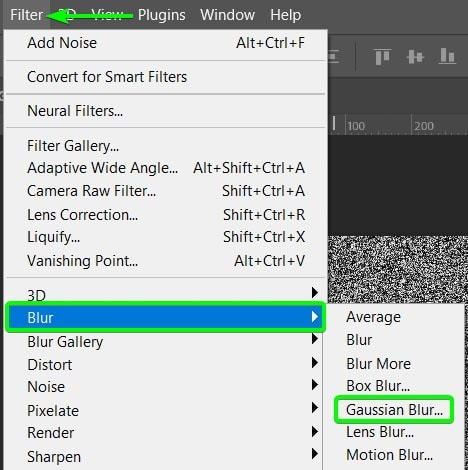Expand the Blur Gallery submenu

(165, 342)
